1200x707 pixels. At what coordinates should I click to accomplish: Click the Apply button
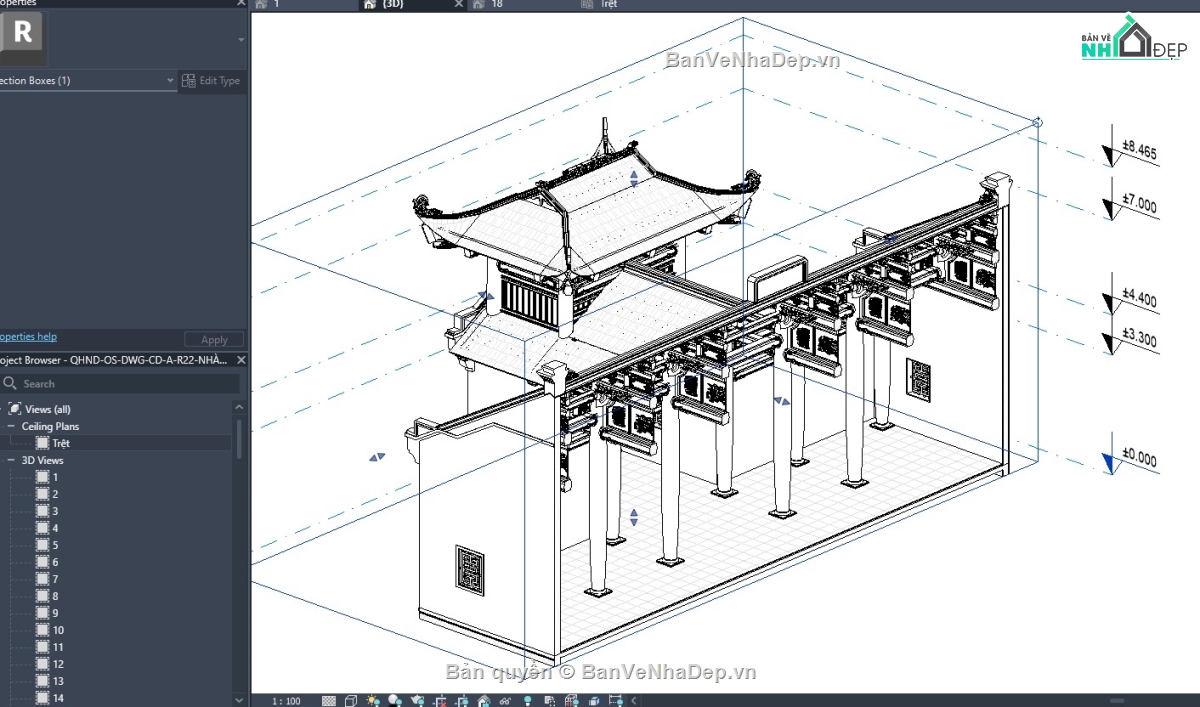tap(214, 340)
